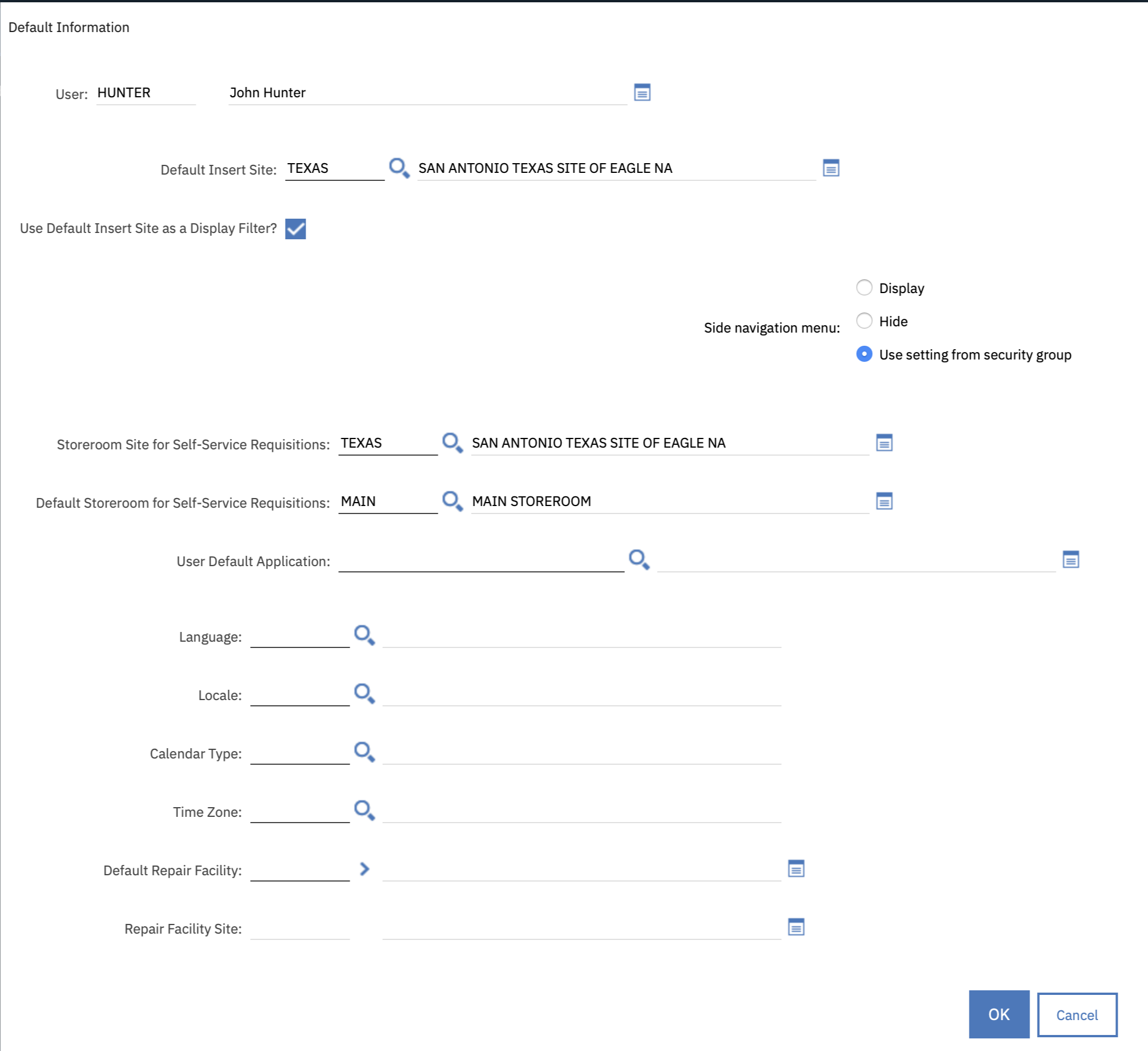Confirm settings with the OK button
This screenshot has height=1051, width=1148.
tap(998, 1014)
